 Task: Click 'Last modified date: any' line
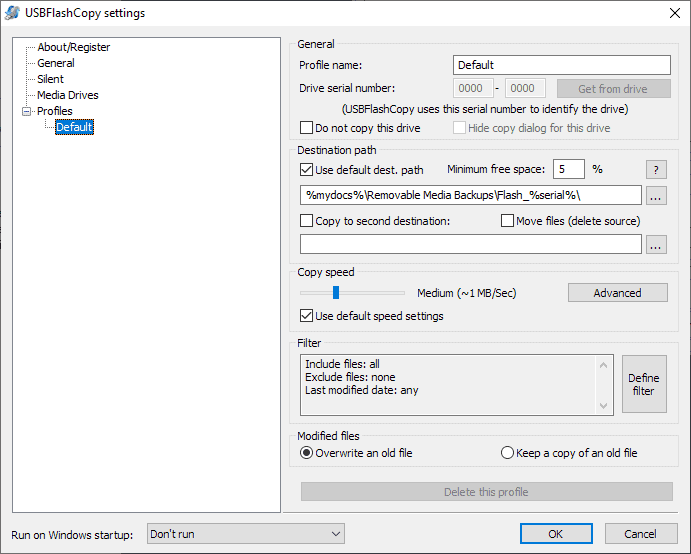362,390
